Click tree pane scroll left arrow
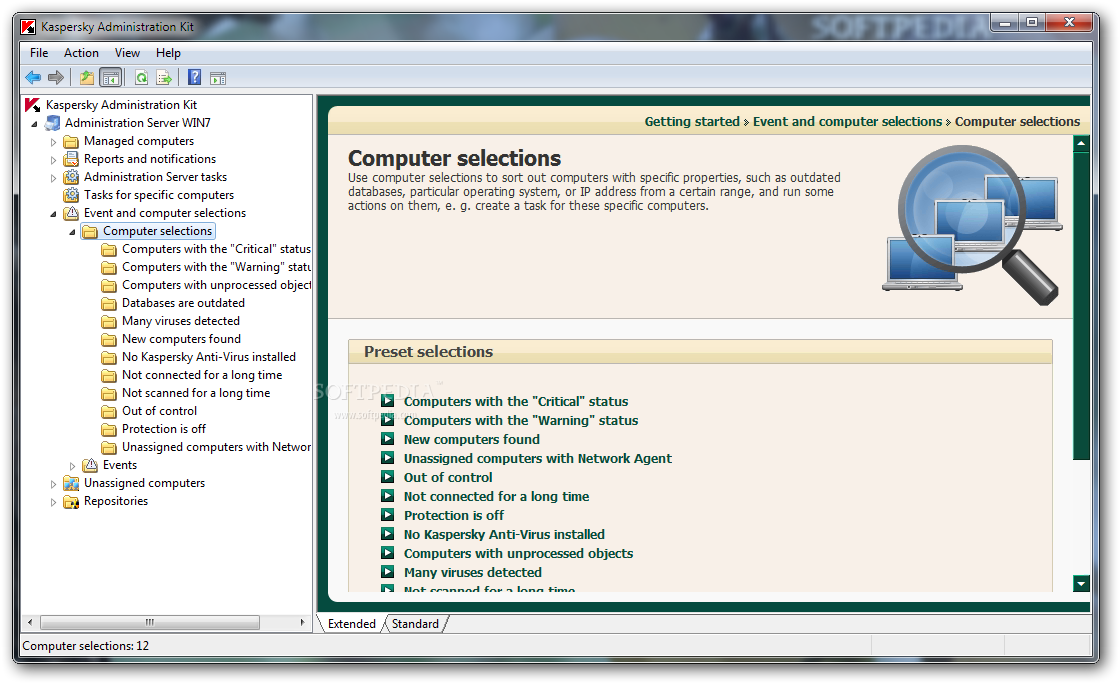The width and height of the screenshot is (1120, 684). (x=30, y=623)
